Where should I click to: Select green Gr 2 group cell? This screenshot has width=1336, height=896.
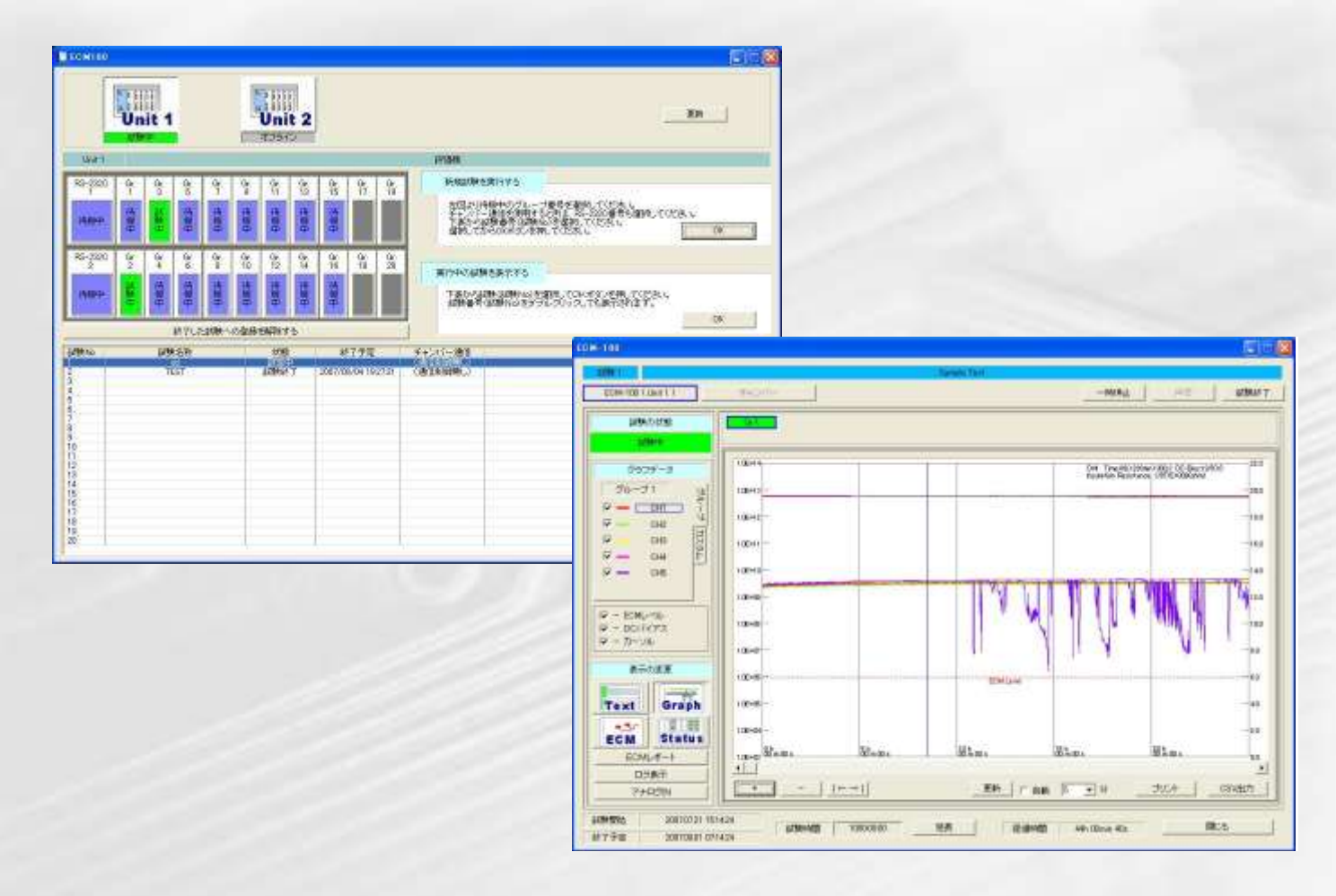tap(131, 294)
